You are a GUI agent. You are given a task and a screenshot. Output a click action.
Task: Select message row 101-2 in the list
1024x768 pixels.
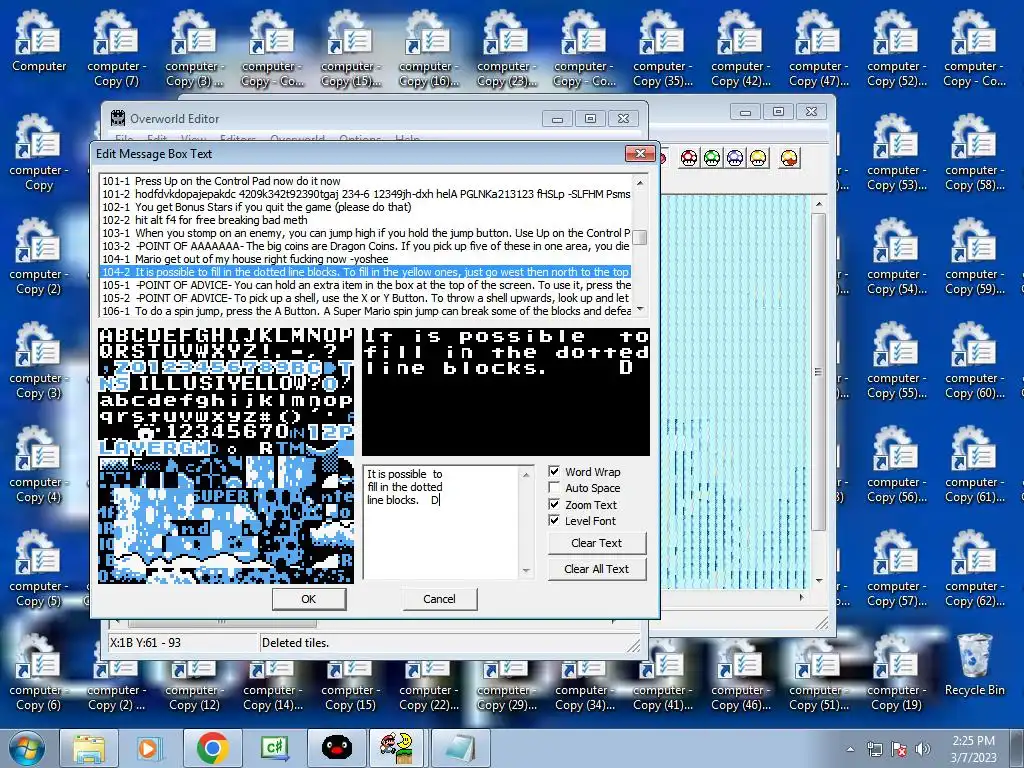(x=366, y=194)
